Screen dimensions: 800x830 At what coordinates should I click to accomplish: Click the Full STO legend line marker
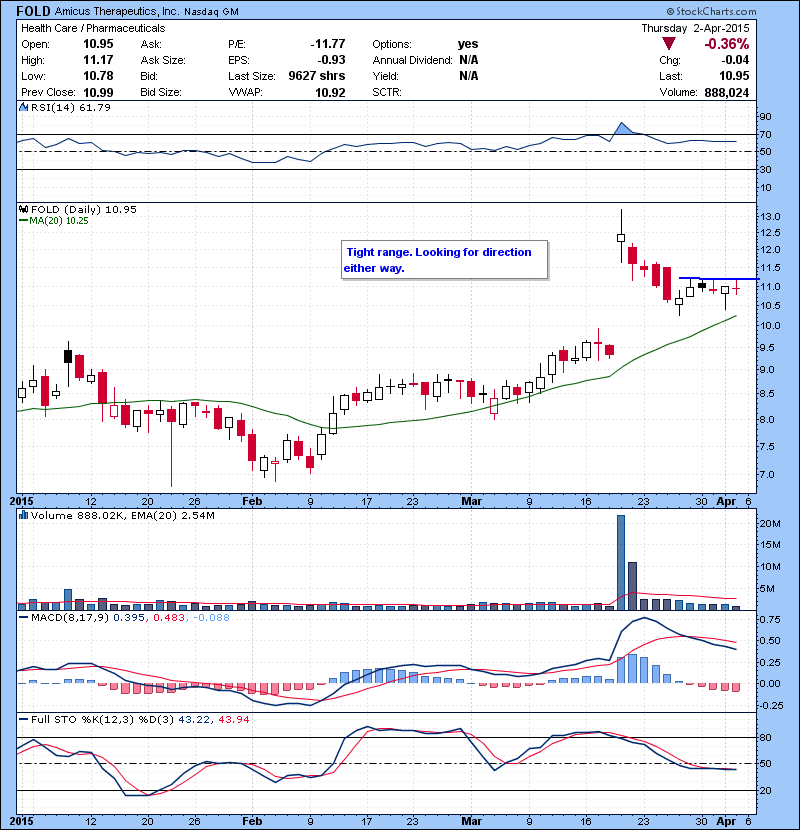tap(23, 719)
